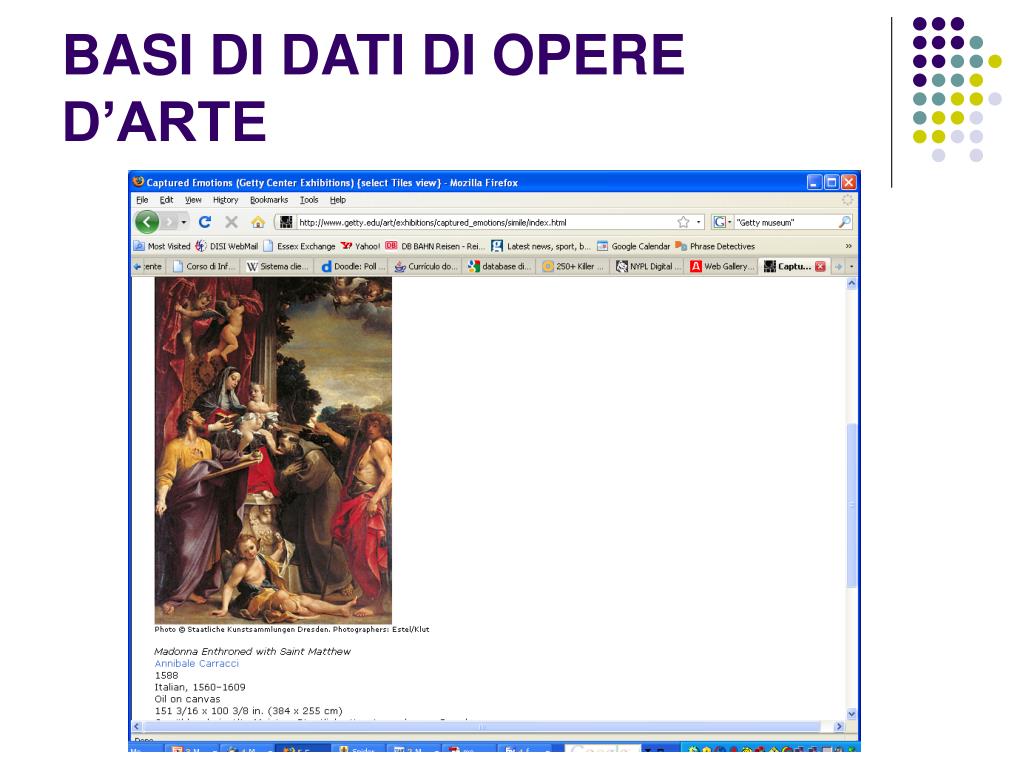Open the File menu
The height and width of the screenshot is (768, 1024).
click(142, 200)
